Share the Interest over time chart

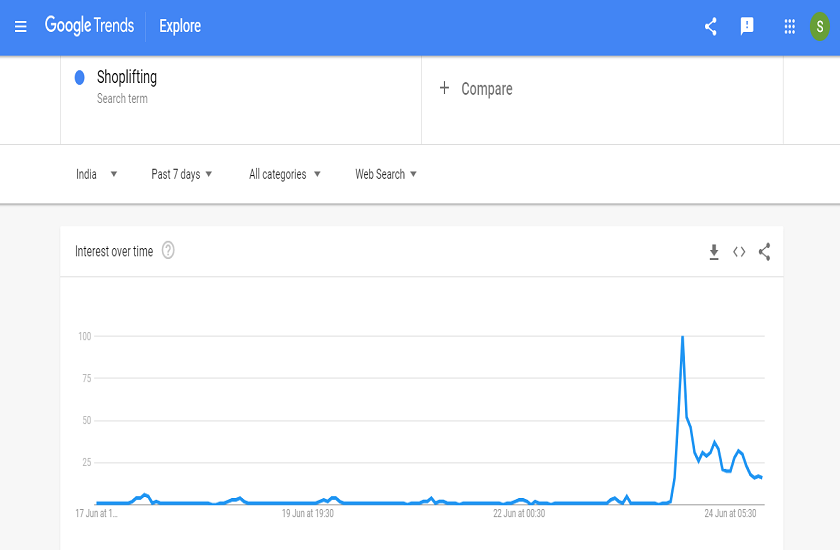click(x=764, y=252)
